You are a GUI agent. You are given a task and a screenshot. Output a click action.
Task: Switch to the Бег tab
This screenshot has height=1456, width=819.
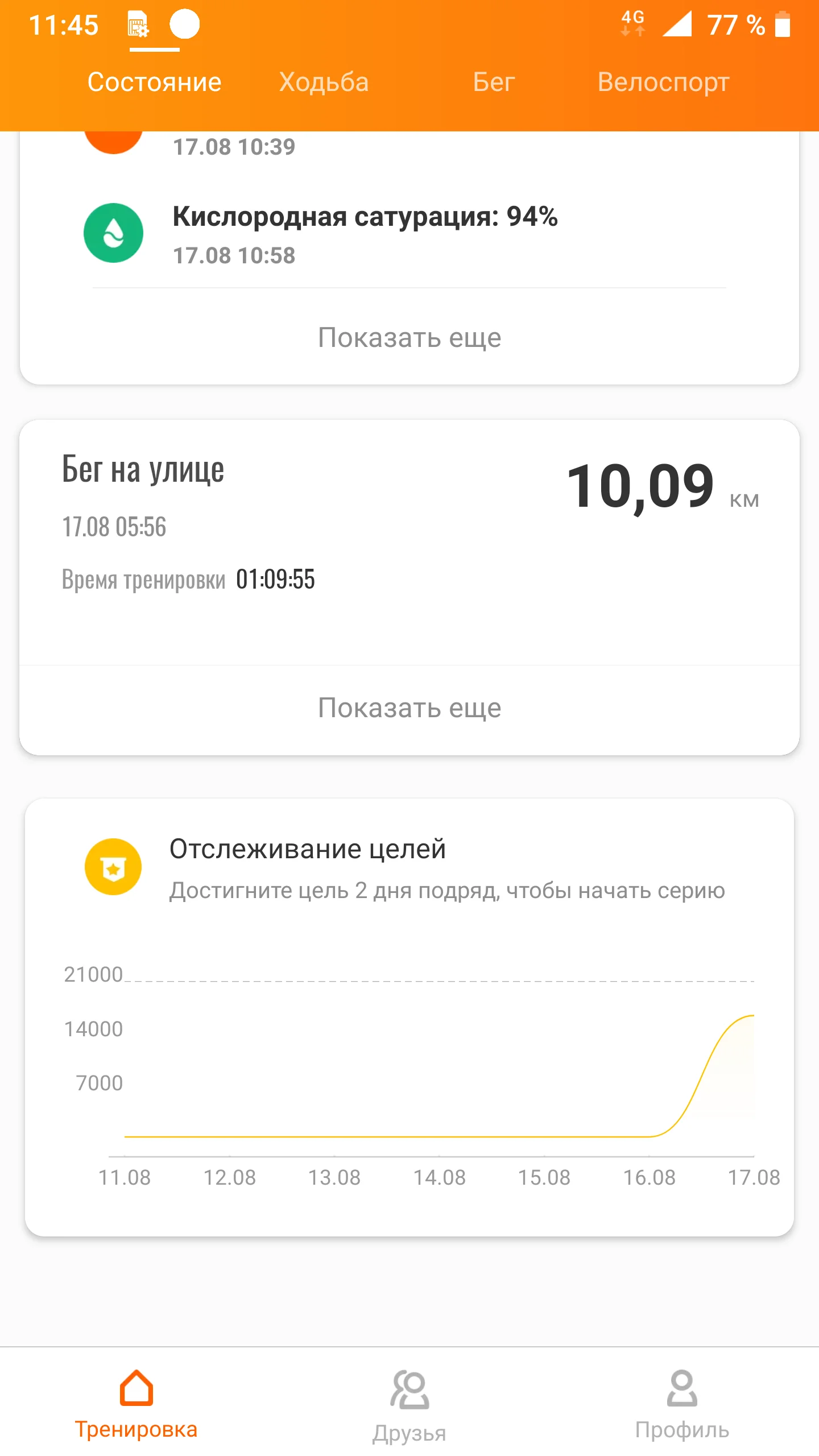[494, 82]
